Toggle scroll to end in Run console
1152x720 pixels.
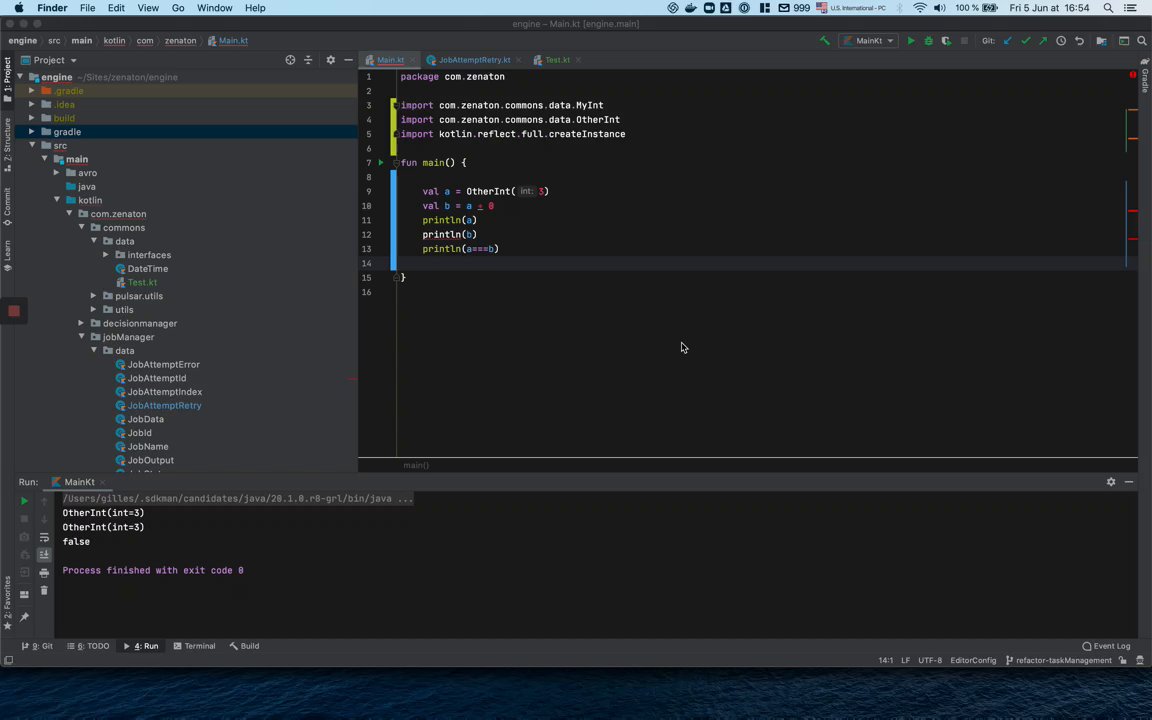point(44,555)
